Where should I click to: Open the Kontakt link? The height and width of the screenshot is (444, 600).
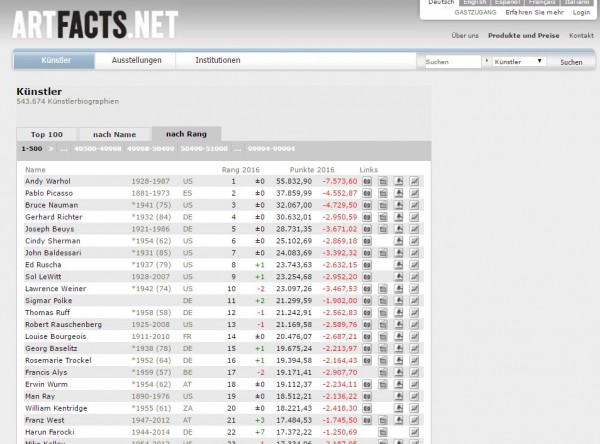(581, 36)
